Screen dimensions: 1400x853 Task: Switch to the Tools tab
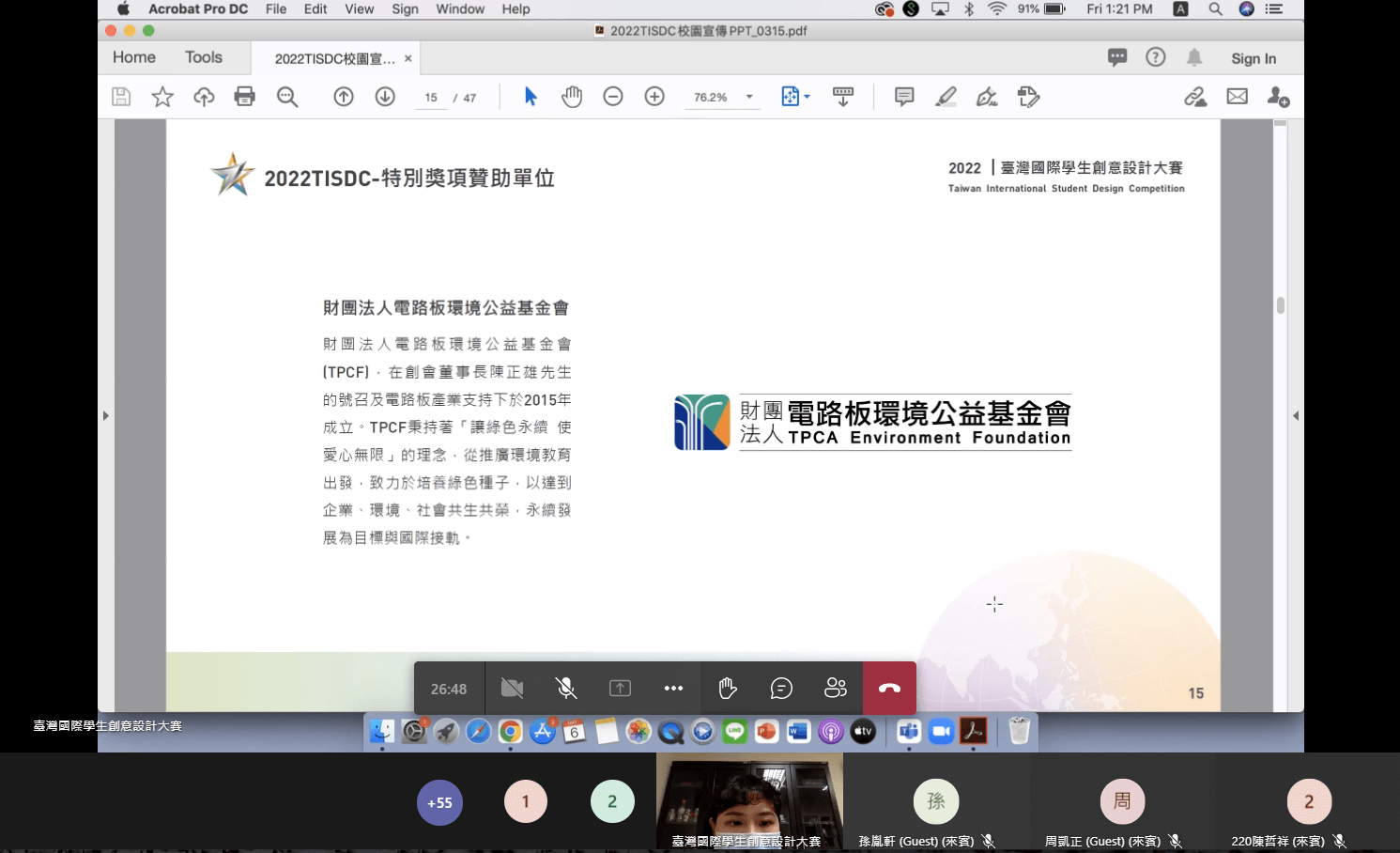click(x=204, y=57)
